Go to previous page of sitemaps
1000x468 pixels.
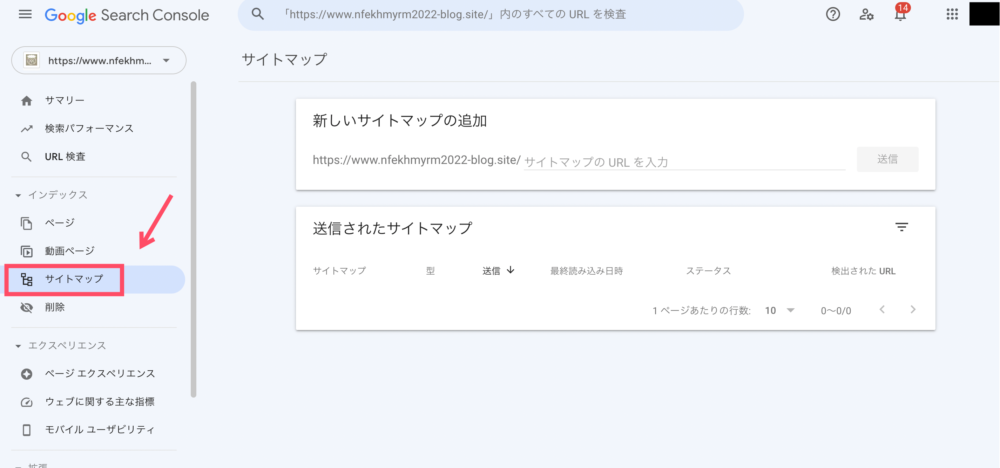click(x=883, y=310)
